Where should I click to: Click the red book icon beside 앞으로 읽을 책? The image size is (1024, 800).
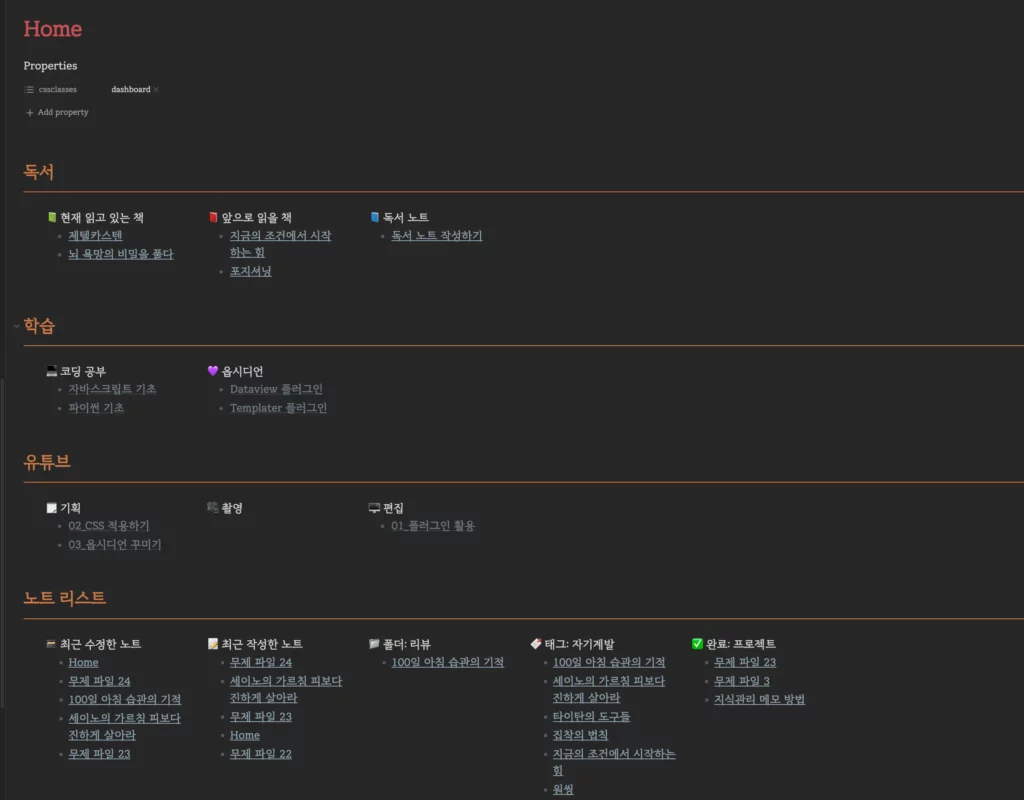click(213, 217)
